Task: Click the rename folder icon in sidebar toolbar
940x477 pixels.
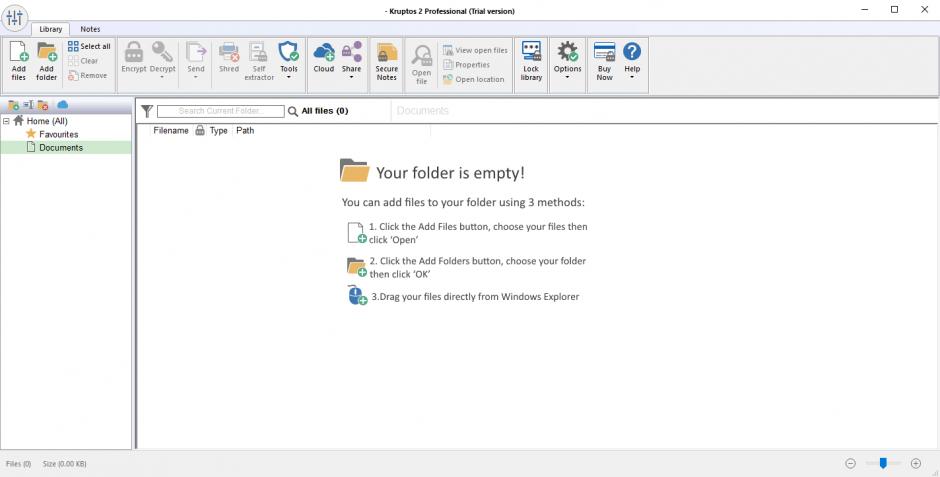Action: click(28, 105)
